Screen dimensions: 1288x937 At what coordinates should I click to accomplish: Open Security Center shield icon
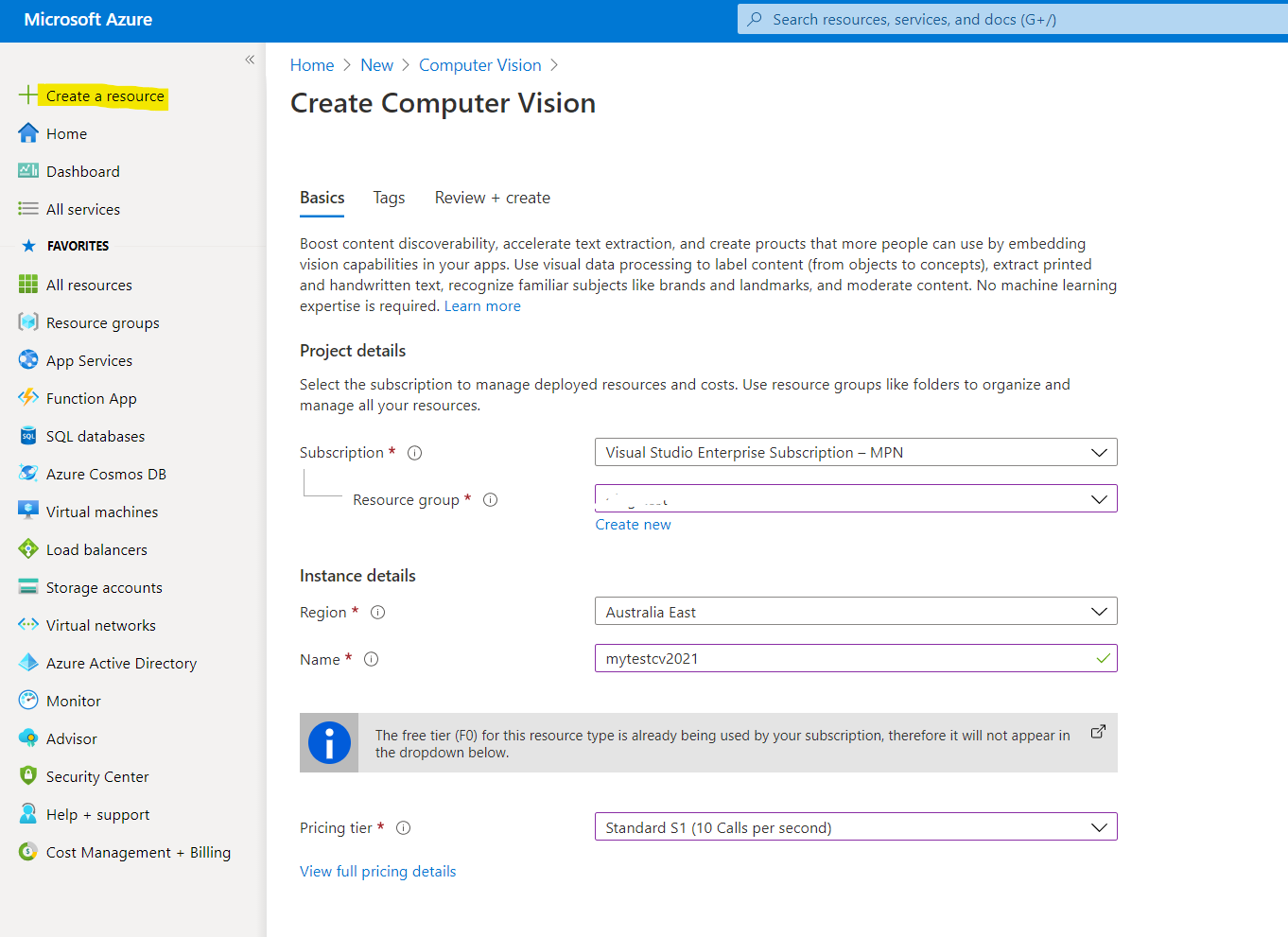pyautogui.click(x=28, y=776)
